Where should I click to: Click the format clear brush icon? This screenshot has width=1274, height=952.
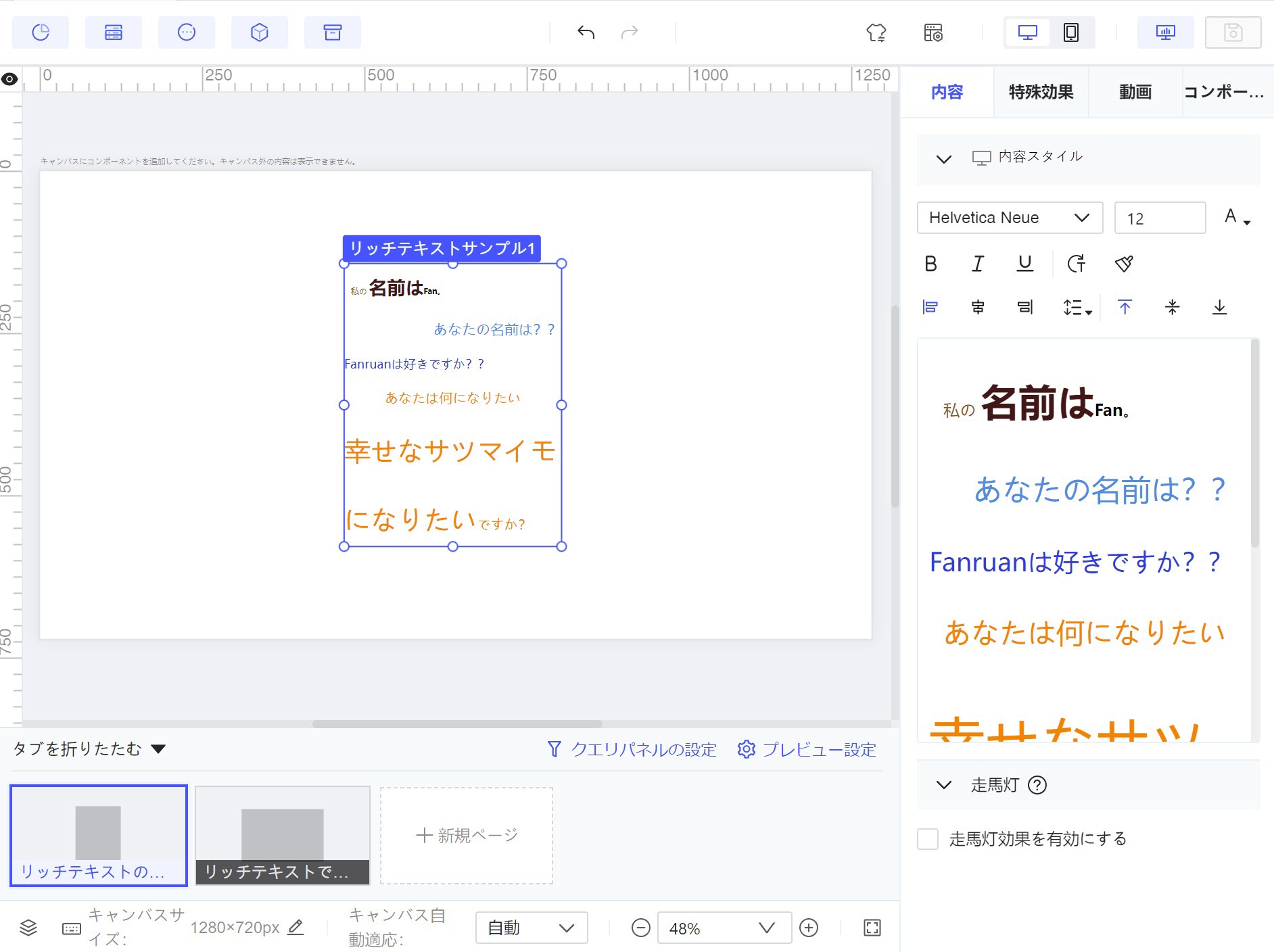click(x=1124, y=264)
